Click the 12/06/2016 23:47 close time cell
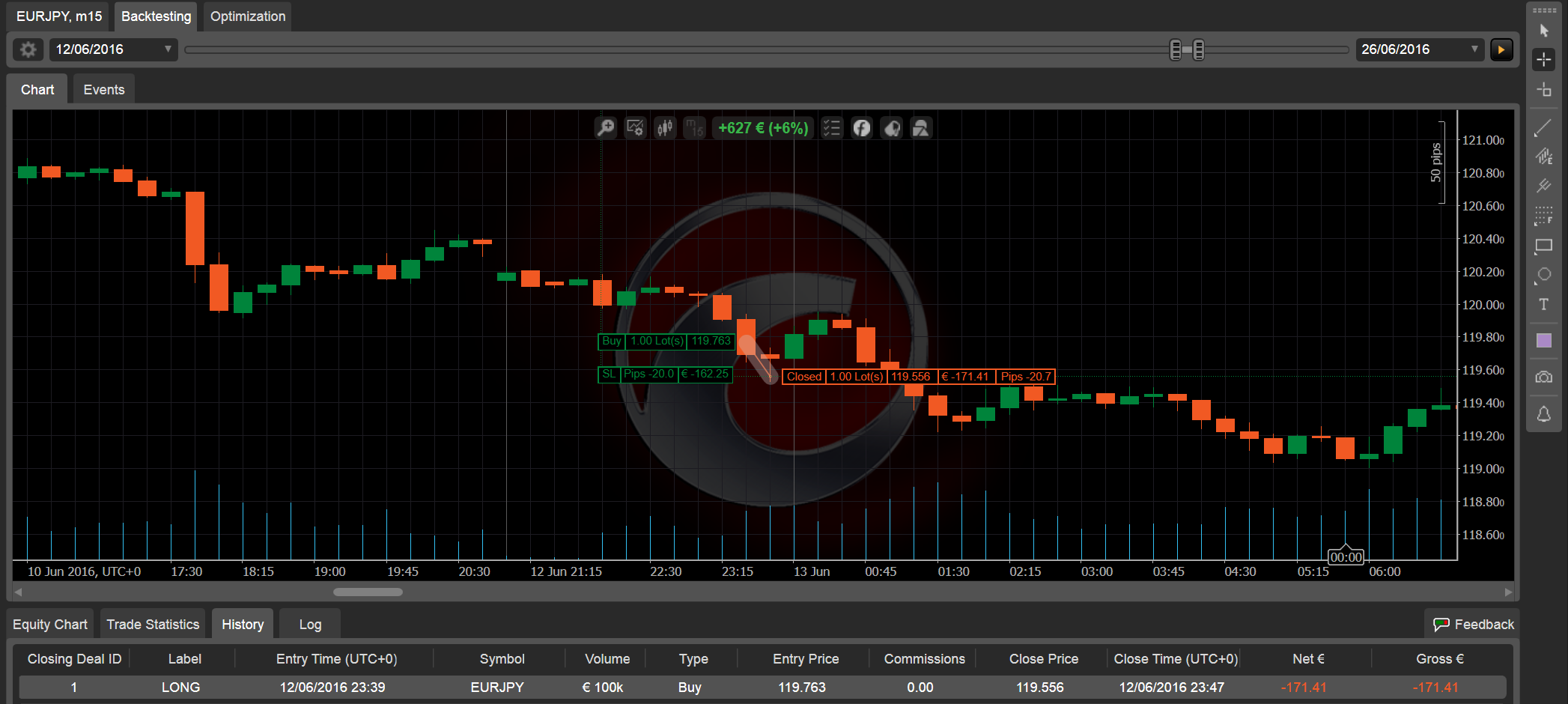1568x704 pixels. 1172,688
